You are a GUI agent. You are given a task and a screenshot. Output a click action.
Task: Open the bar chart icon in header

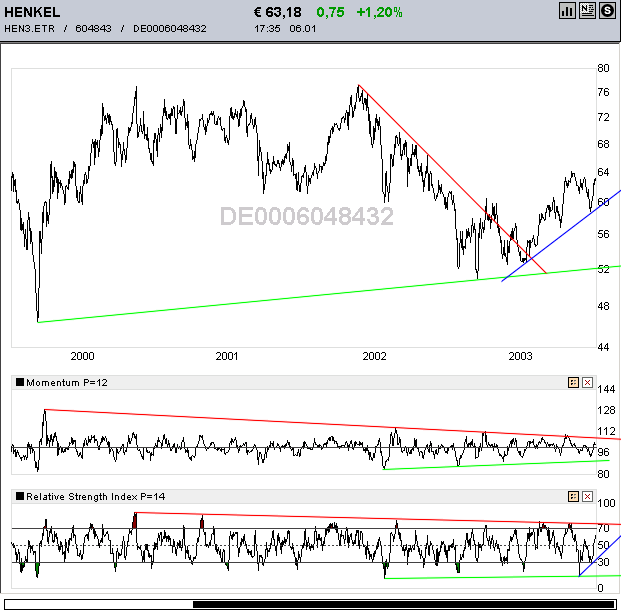(x=567, y=11)
